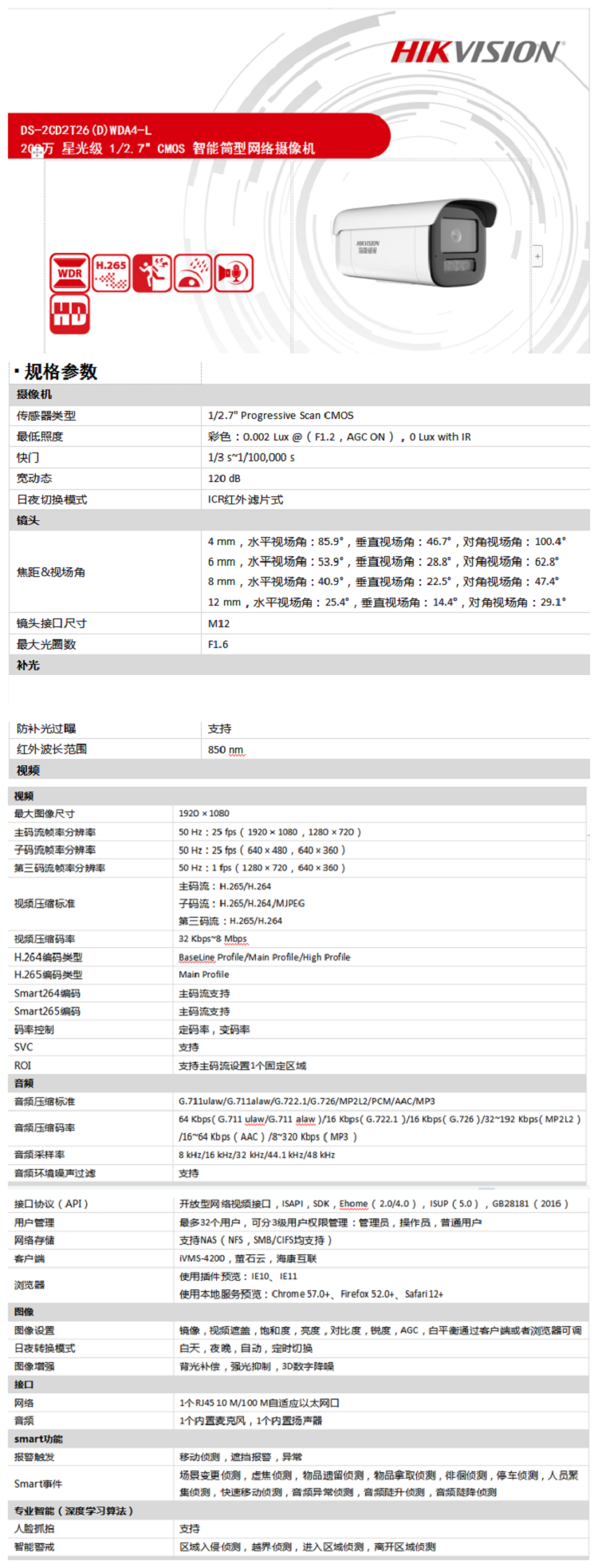Select the '镜头' section header
598x1568 pixels.
point(299,520)
